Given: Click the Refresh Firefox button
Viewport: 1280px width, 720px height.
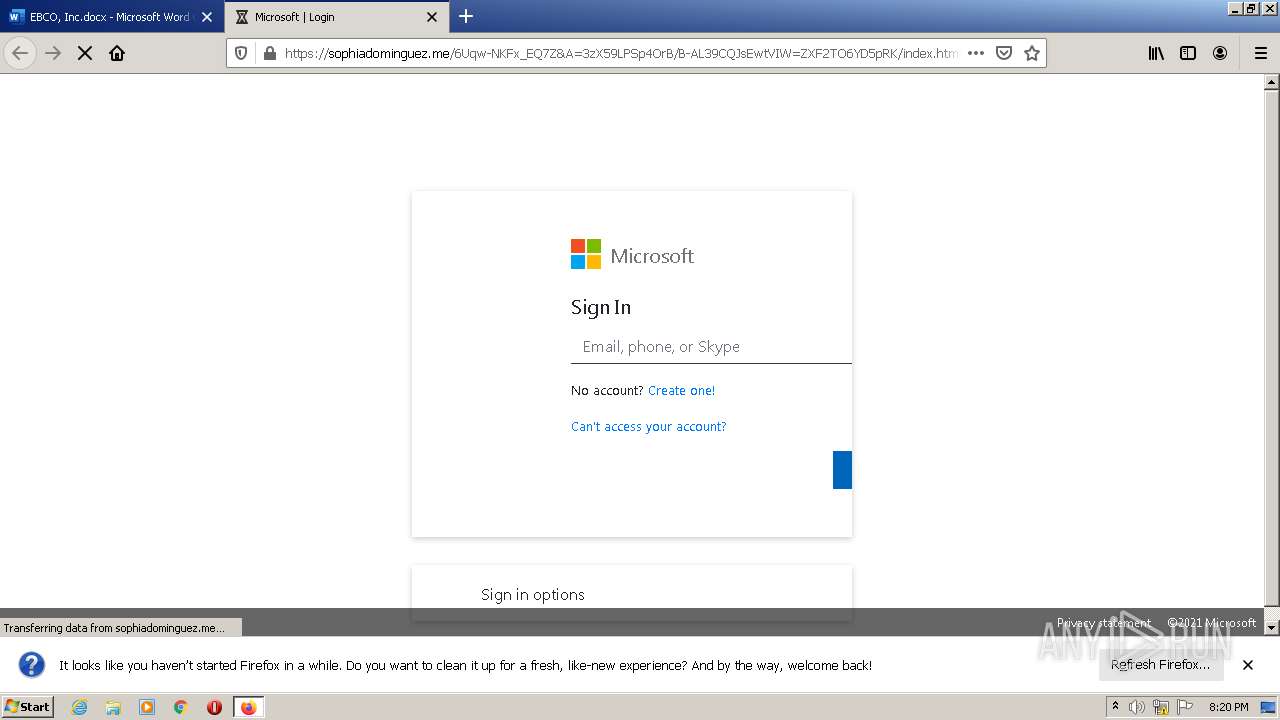Looking at the screenshot, I should pos(1161,664).
